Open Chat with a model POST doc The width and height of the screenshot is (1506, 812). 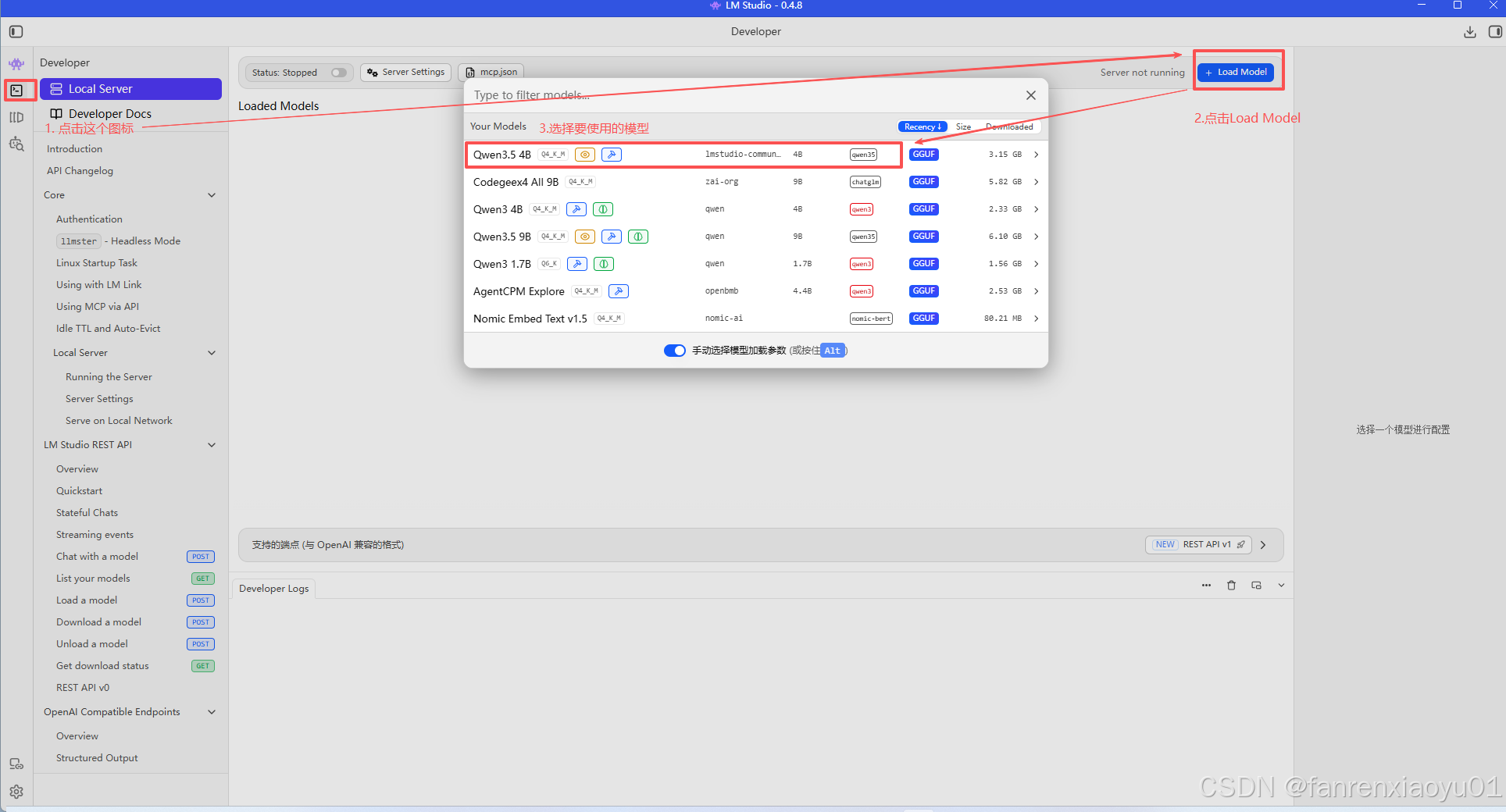tap(135, 557)
